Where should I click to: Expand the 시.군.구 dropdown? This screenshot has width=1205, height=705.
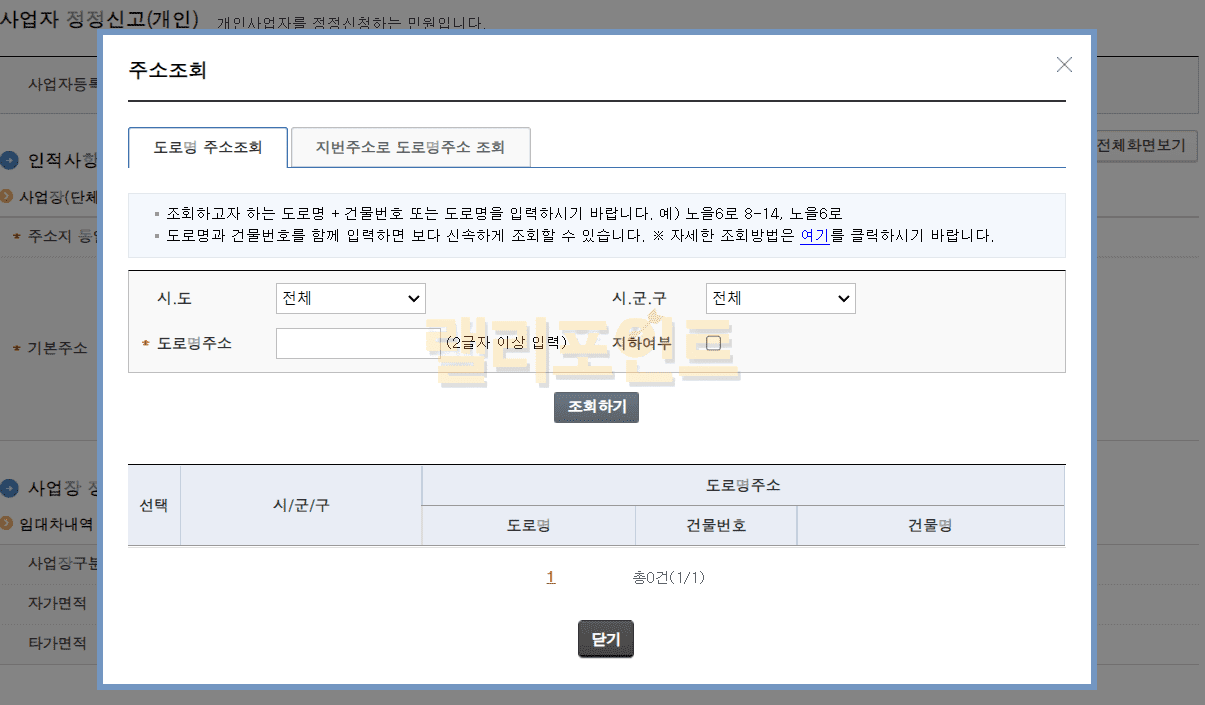point(780,298)
